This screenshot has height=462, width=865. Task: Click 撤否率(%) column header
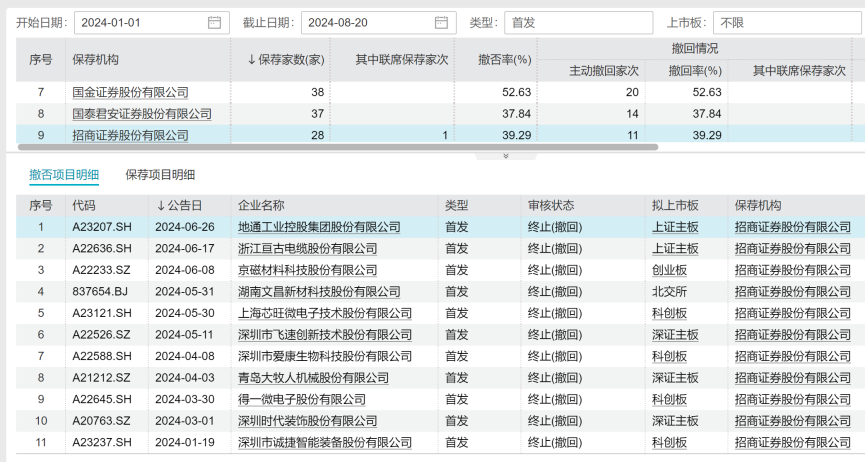pos(504,60)
